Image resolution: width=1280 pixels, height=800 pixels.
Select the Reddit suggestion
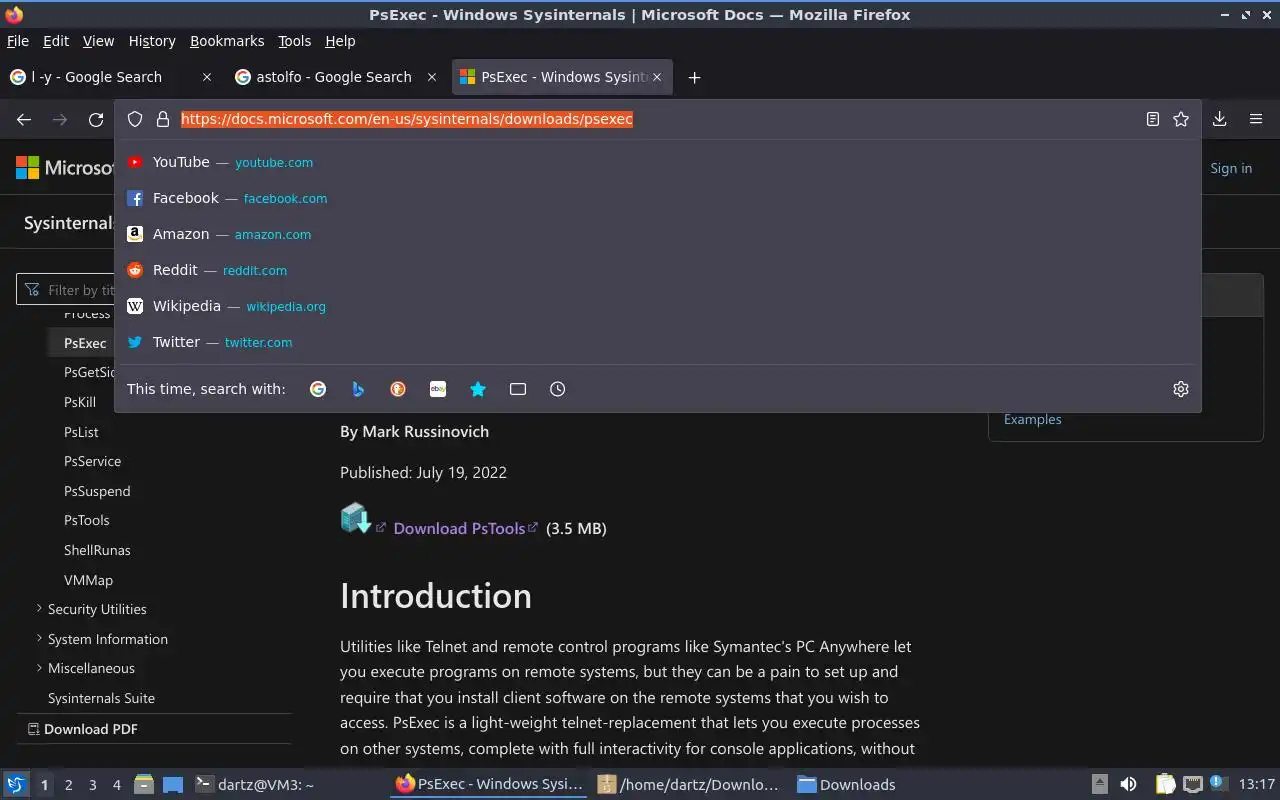pos(658,270)
